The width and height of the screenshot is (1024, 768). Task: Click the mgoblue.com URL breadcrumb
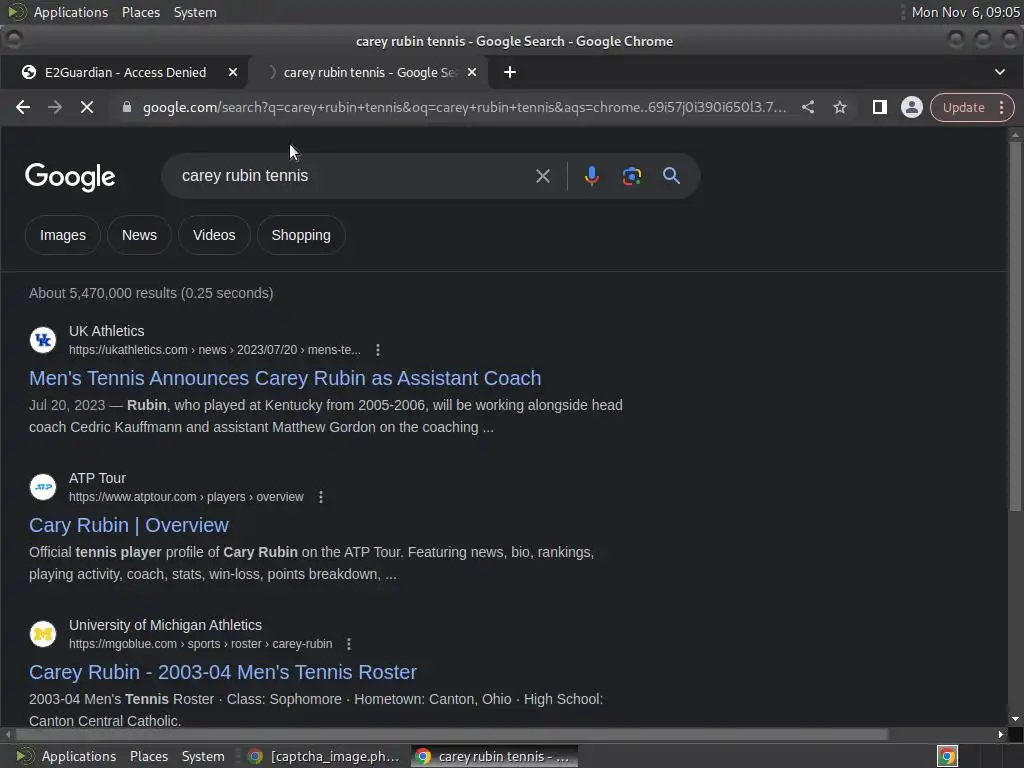[200, 644]
